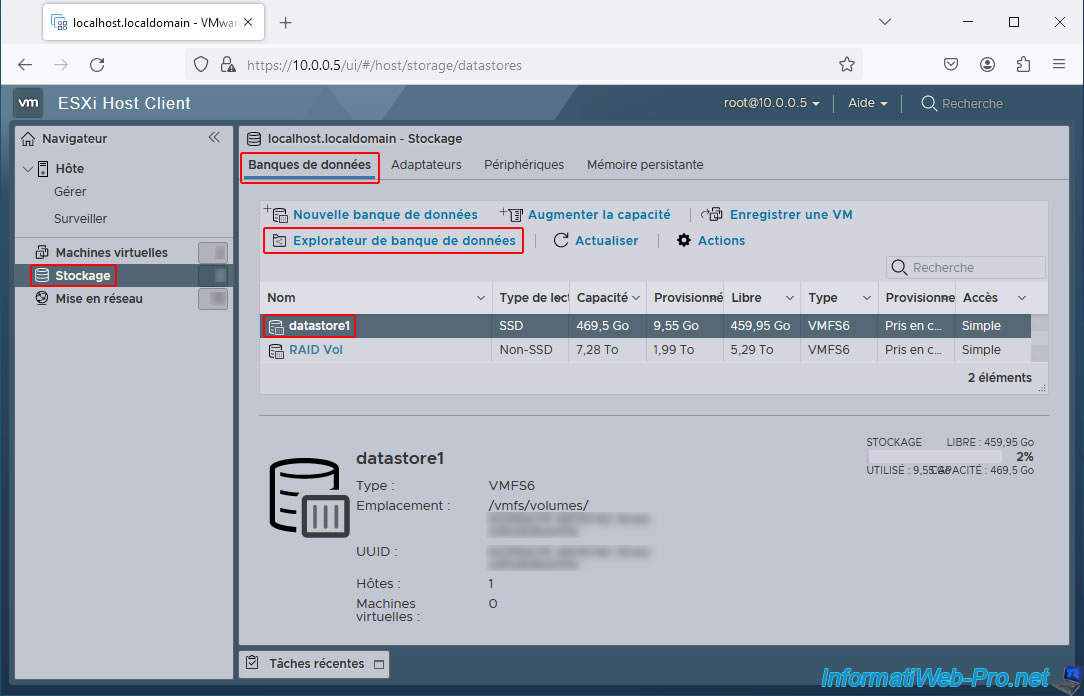The width and height of the screenshot is (1084, 696).
Task: Collapse the Hôte tree node
Action: tap(27, 168)
